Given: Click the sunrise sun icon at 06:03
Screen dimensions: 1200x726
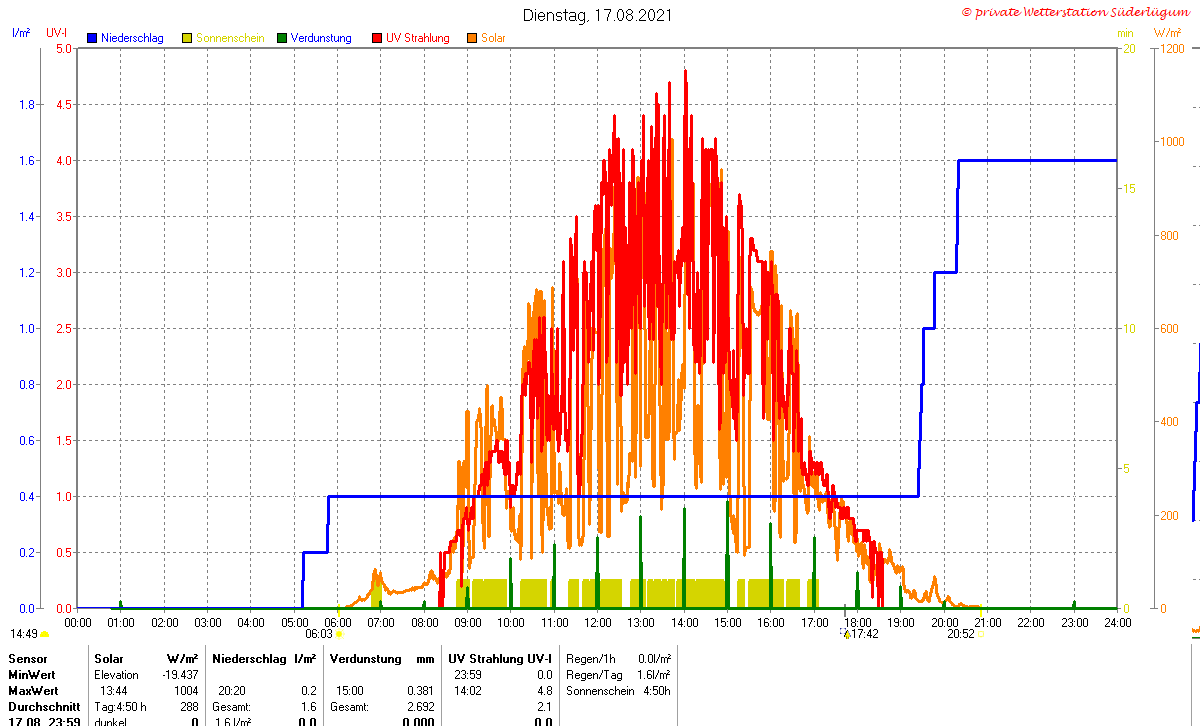Looking at the screenshot, I should pos(339,634).
